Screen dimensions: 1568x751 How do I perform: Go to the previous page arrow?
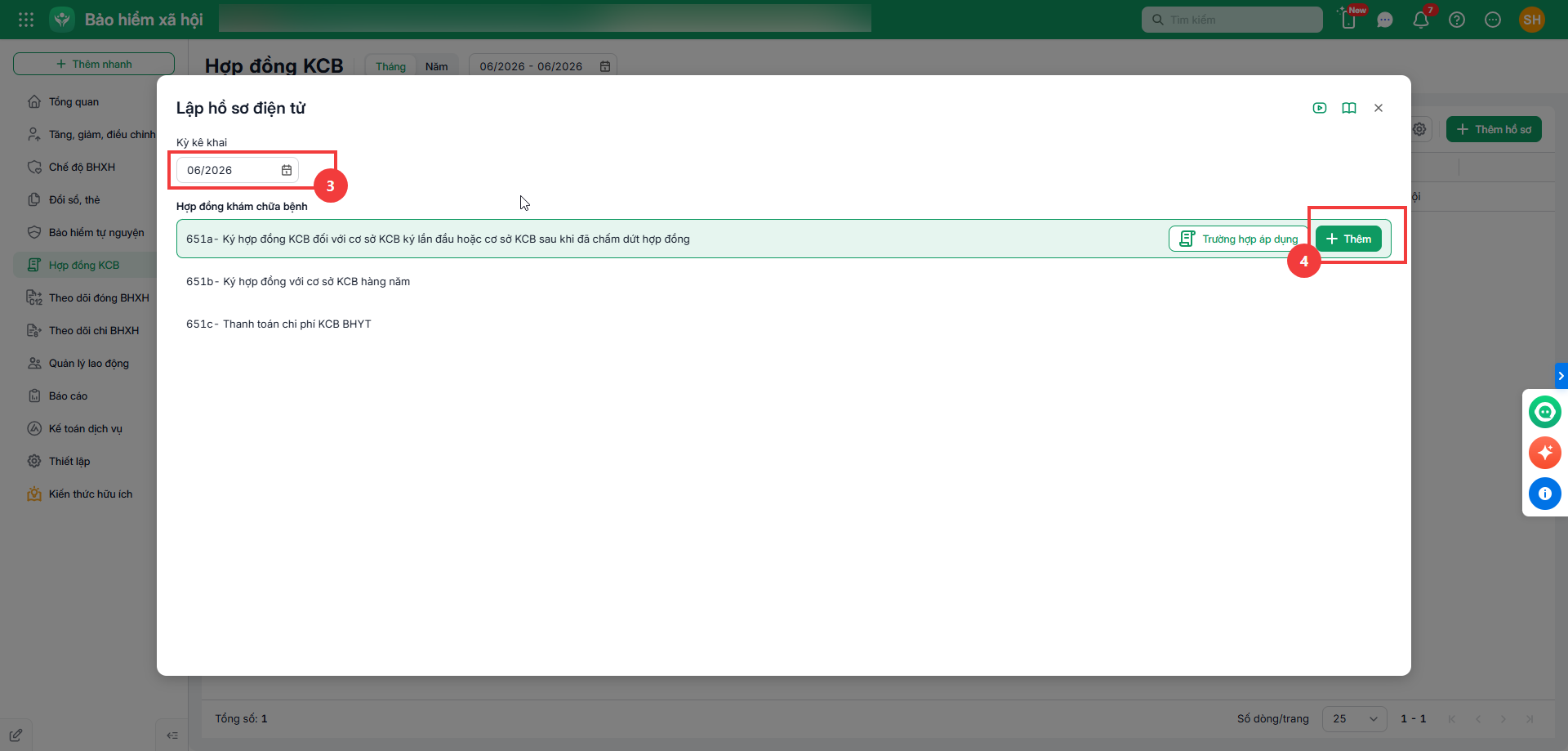point(1478,718)
